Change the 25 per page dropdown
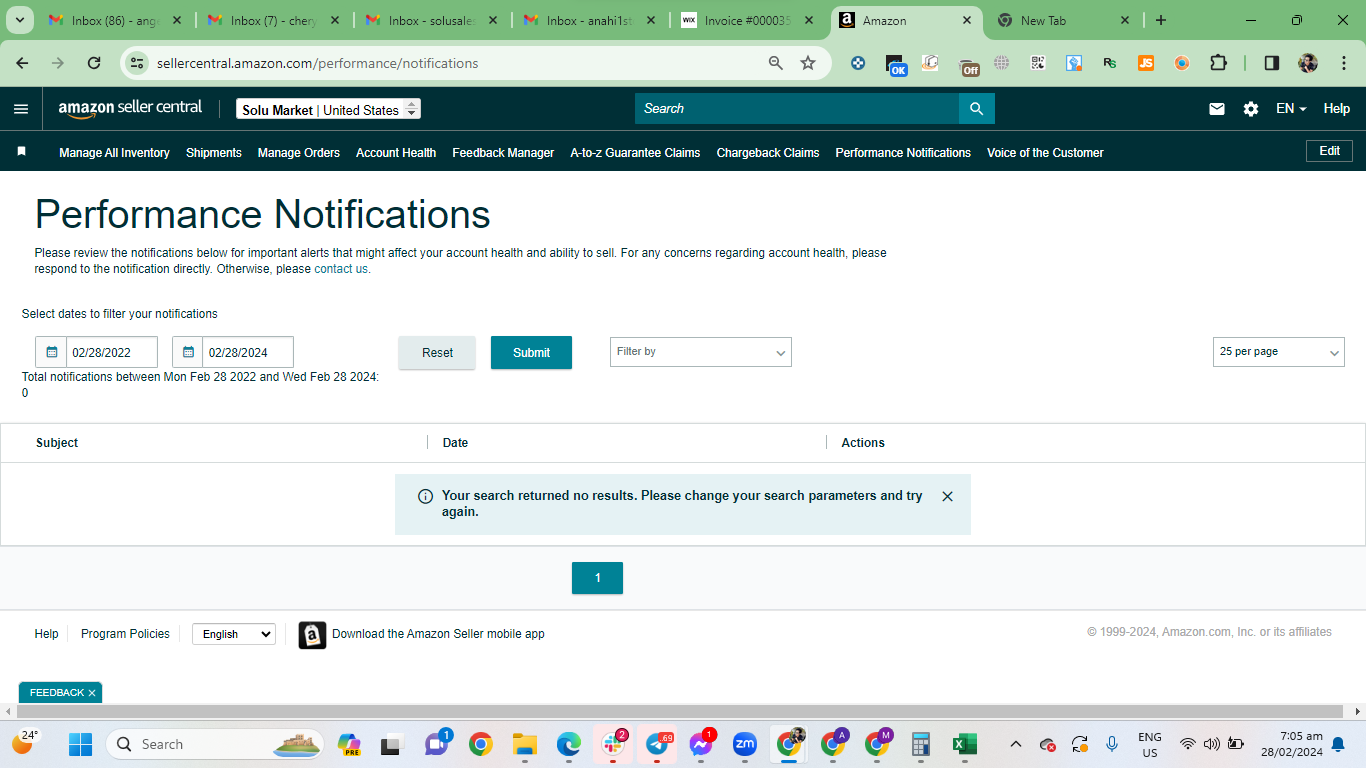The height and width of the screenshot is (768, 1366). click(x=1279, y=352)
